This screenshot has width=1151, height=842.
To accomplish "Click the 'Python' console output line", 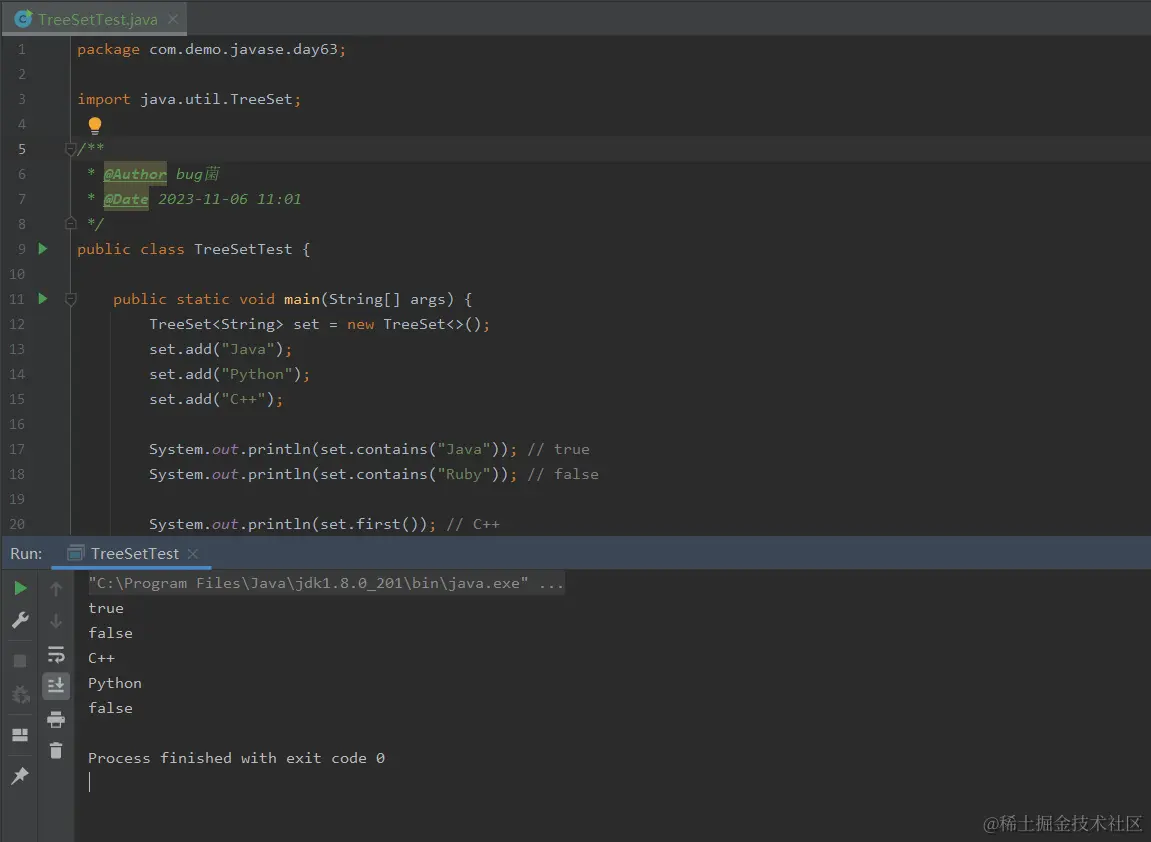I will 115,683.
